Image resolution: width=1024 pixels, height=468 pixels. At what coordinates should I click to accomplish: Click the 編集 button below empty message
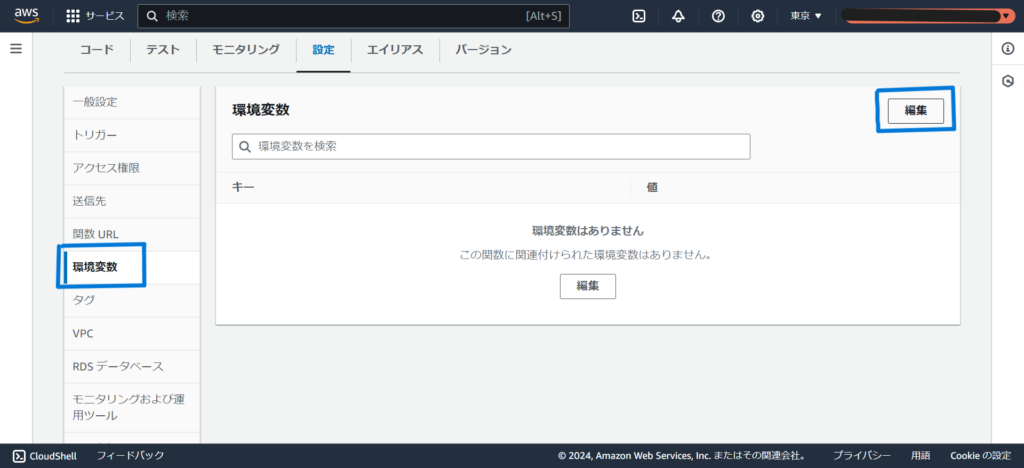point(587,286)
